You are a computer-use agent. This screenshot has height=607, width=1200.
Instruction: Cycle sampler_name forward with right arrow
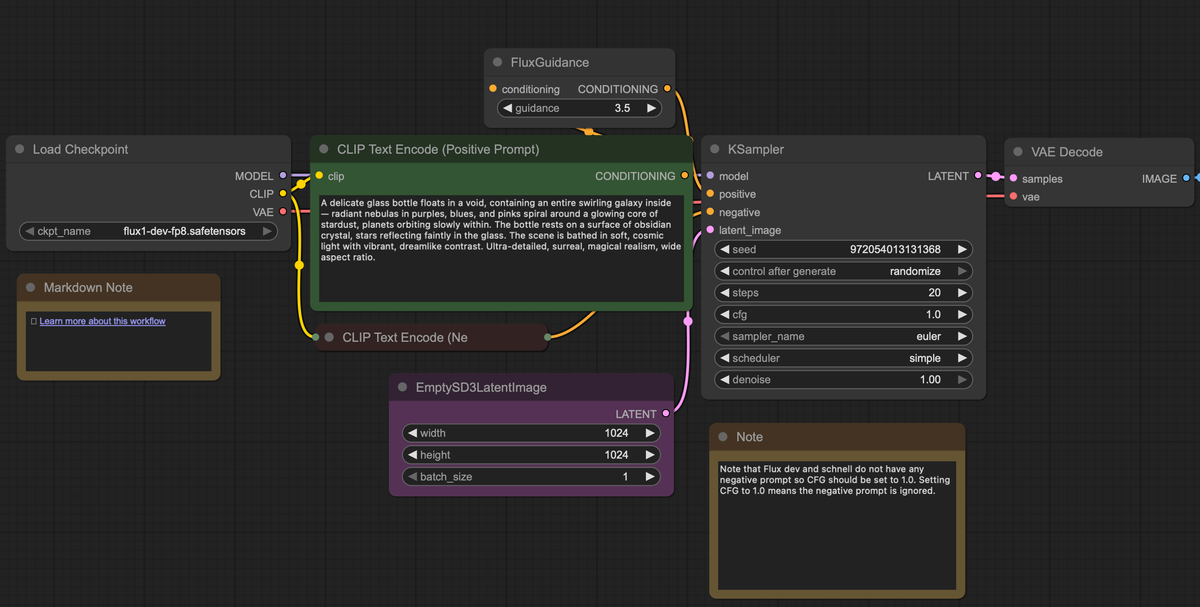click(x=962, y=336)
